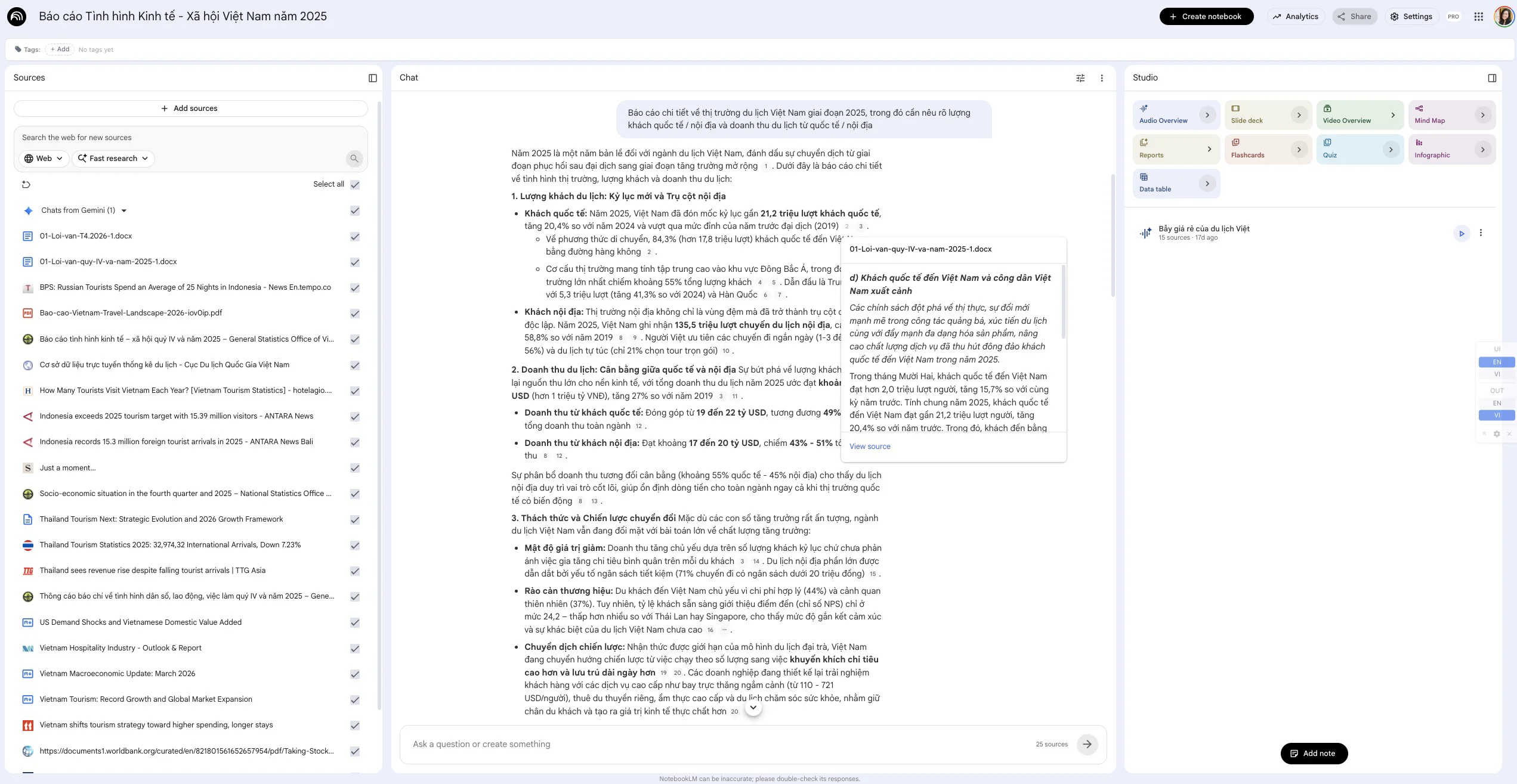Uncheck Vietnam shifts tourism strategy checkbox
Image resolution: width=1517 pixels, height=784 pixels.
(355, 726)
